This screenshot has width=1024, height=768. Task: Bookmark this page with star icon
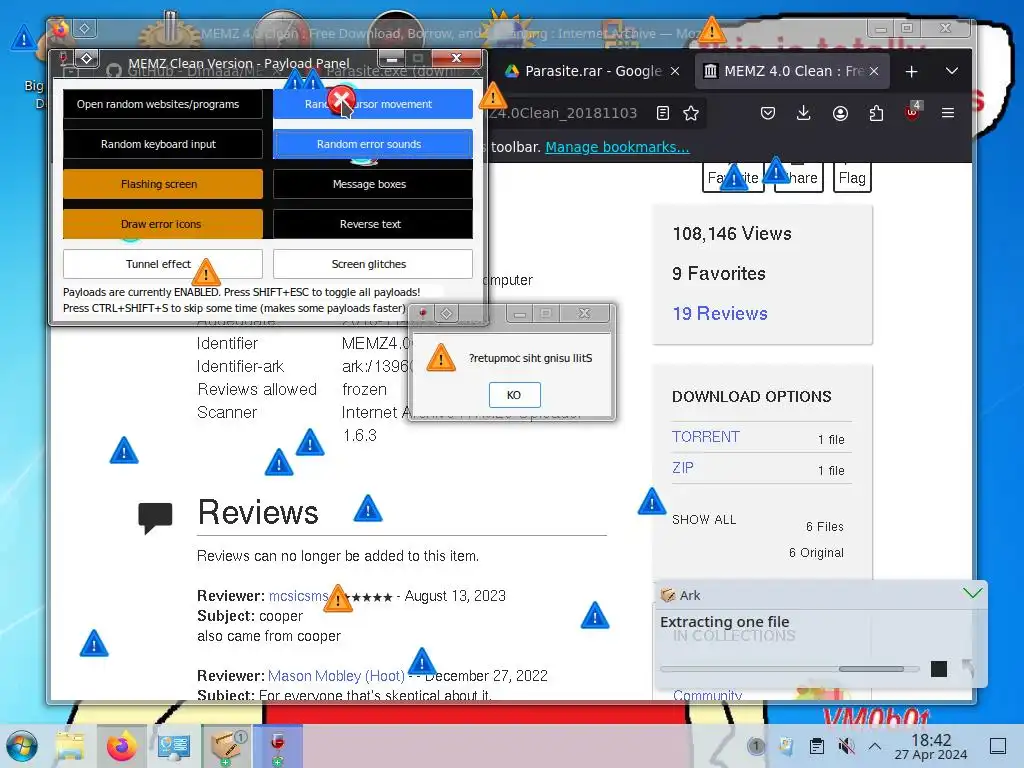point(691,113)
